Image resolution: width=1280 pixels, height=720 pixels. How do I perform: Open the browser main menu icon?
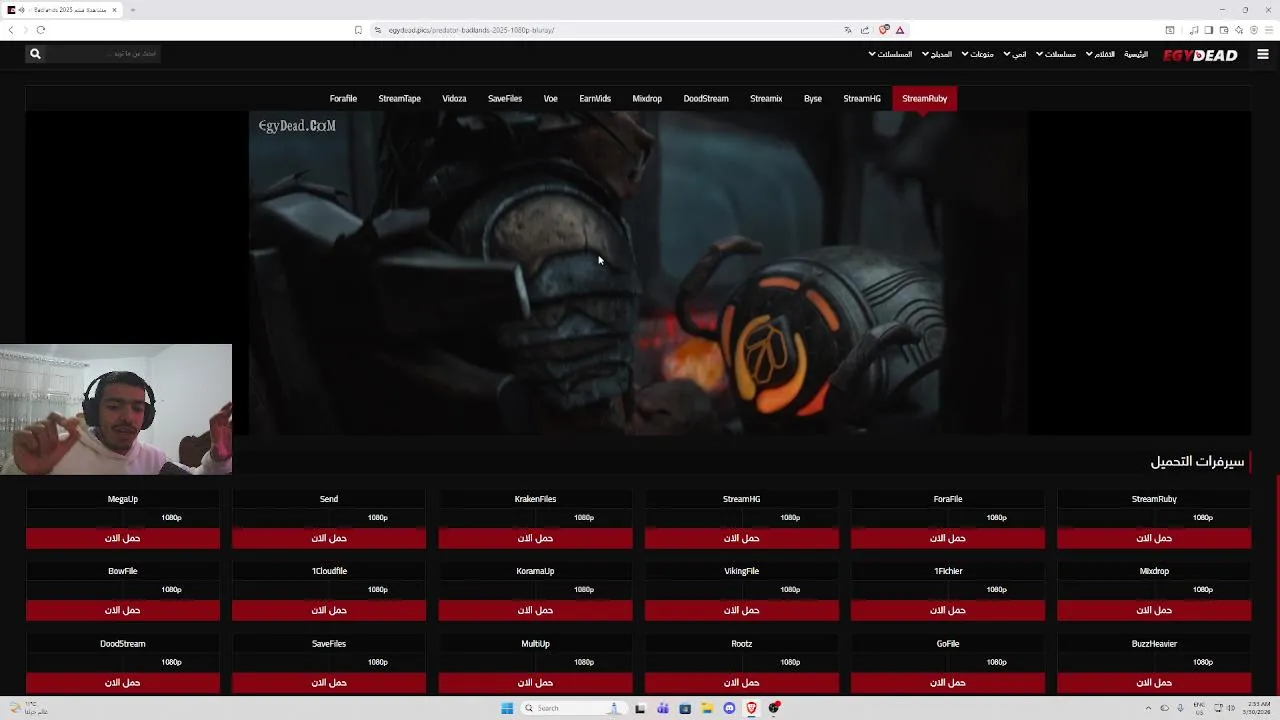pos(1269,30)
